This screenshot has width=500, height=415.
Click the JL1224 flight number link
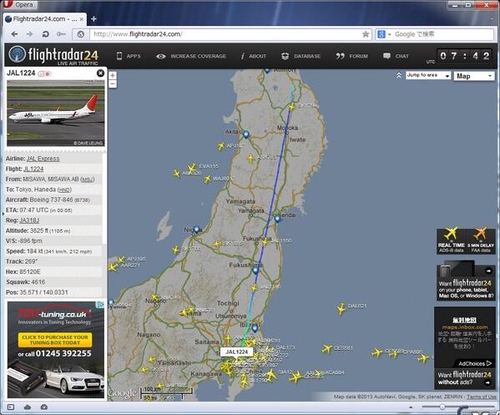[x=33, y=169]
